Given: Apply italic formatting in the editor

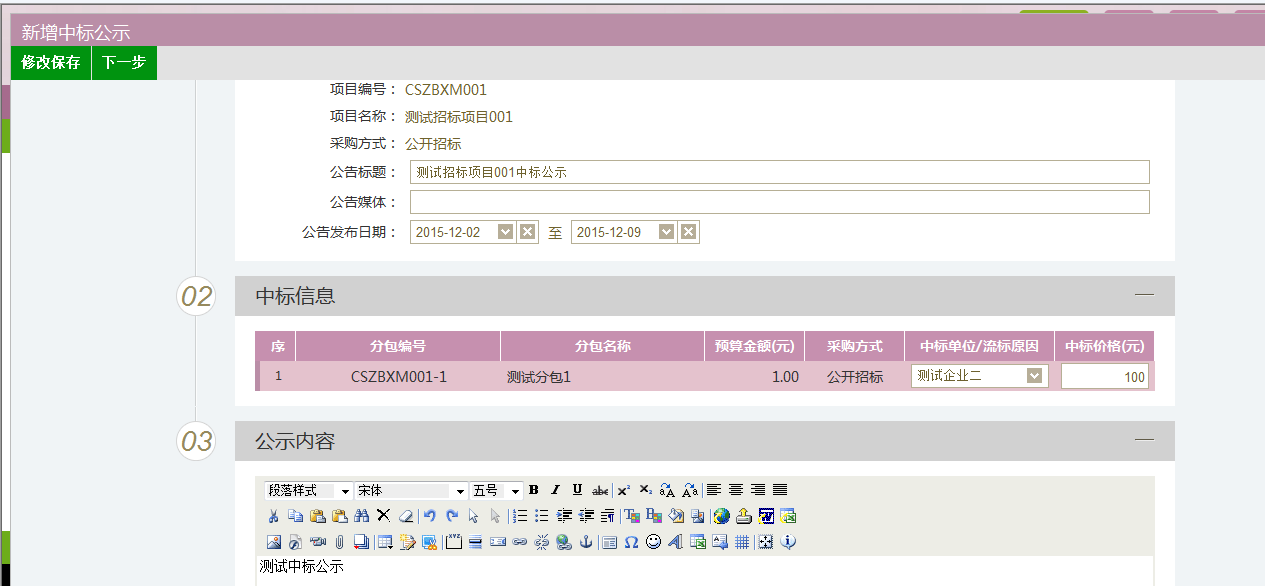Looking at the screenshot, I should (x=556, y=490).
